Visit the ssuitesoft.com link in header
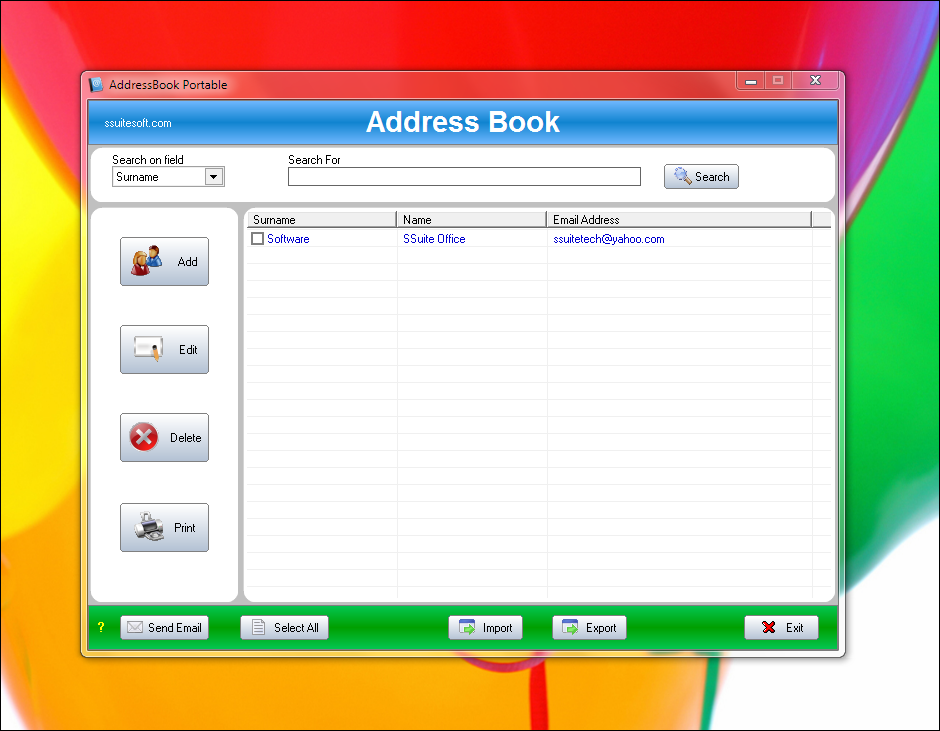940x731 pixels. [138, 123]
